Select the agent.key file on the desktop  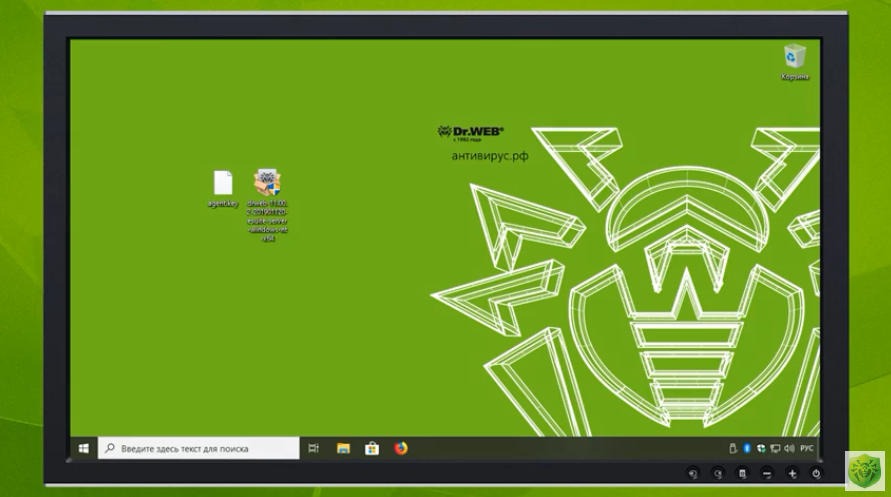coord(223,189)
